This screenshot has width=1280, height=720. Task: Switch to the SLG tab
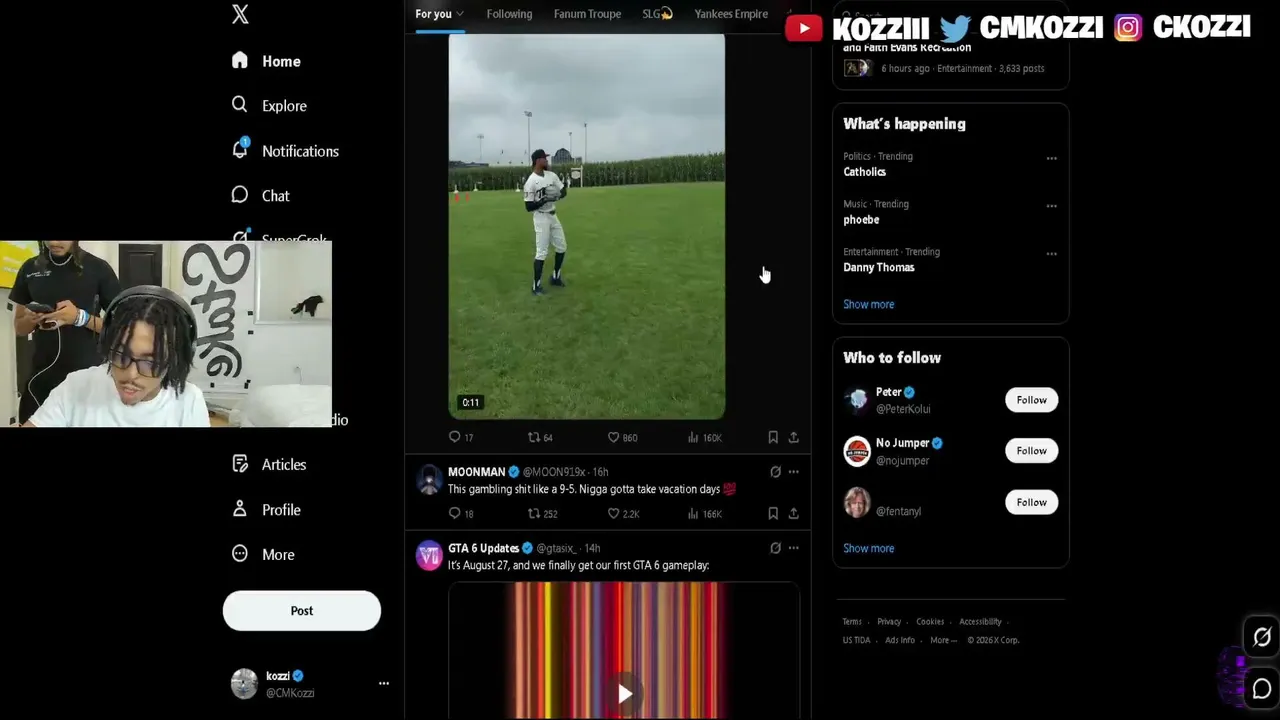657,14
